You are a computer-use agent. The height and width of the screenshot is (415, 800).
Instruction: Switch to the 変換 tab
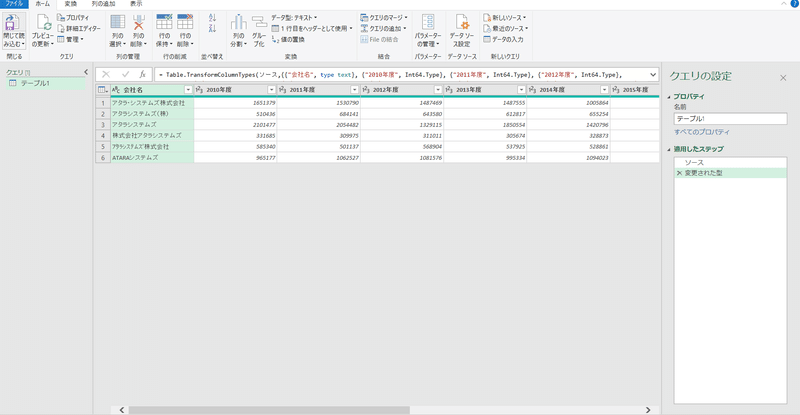70,4
